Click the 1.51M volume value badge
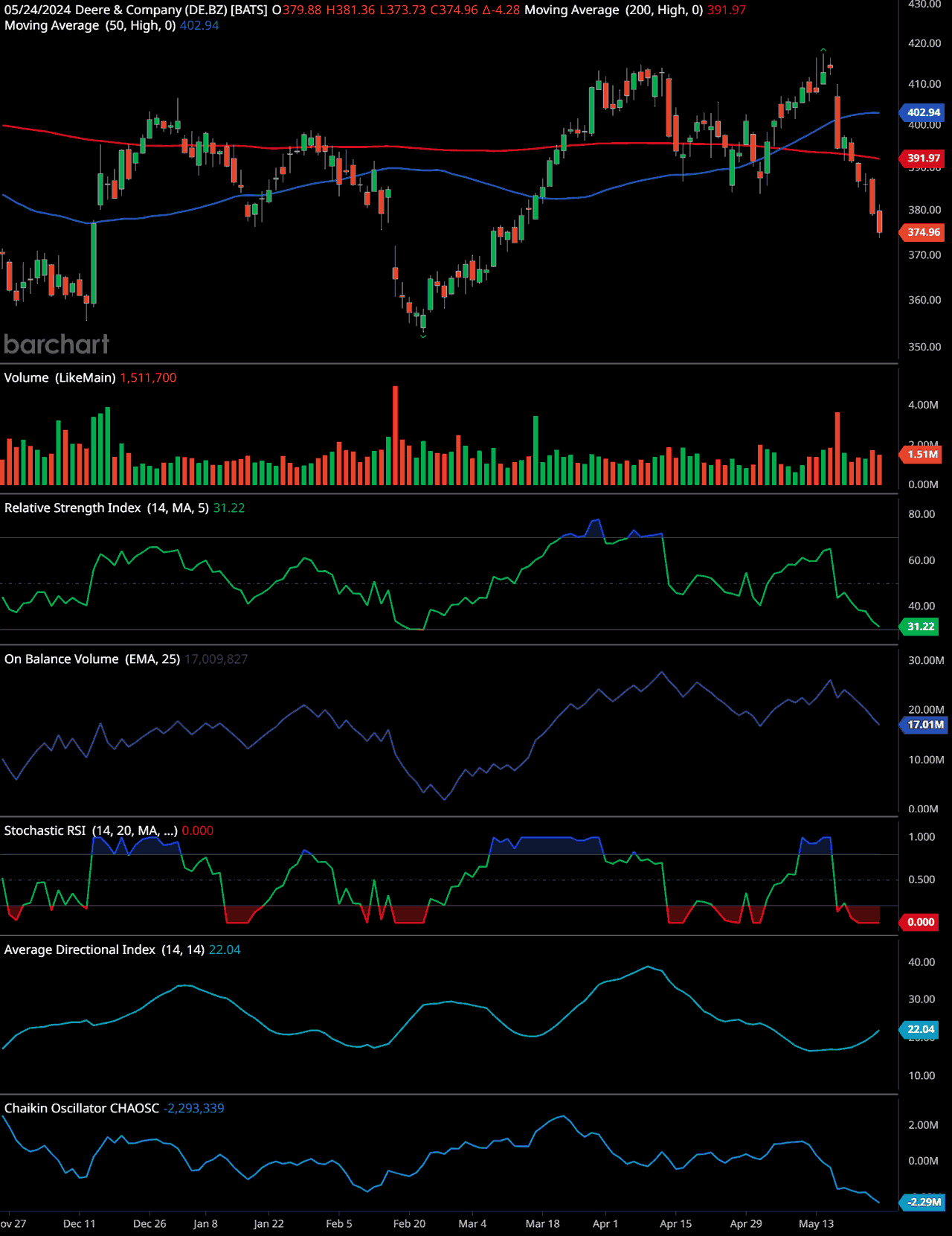The image size is (952, 1236). pos(922,454)
